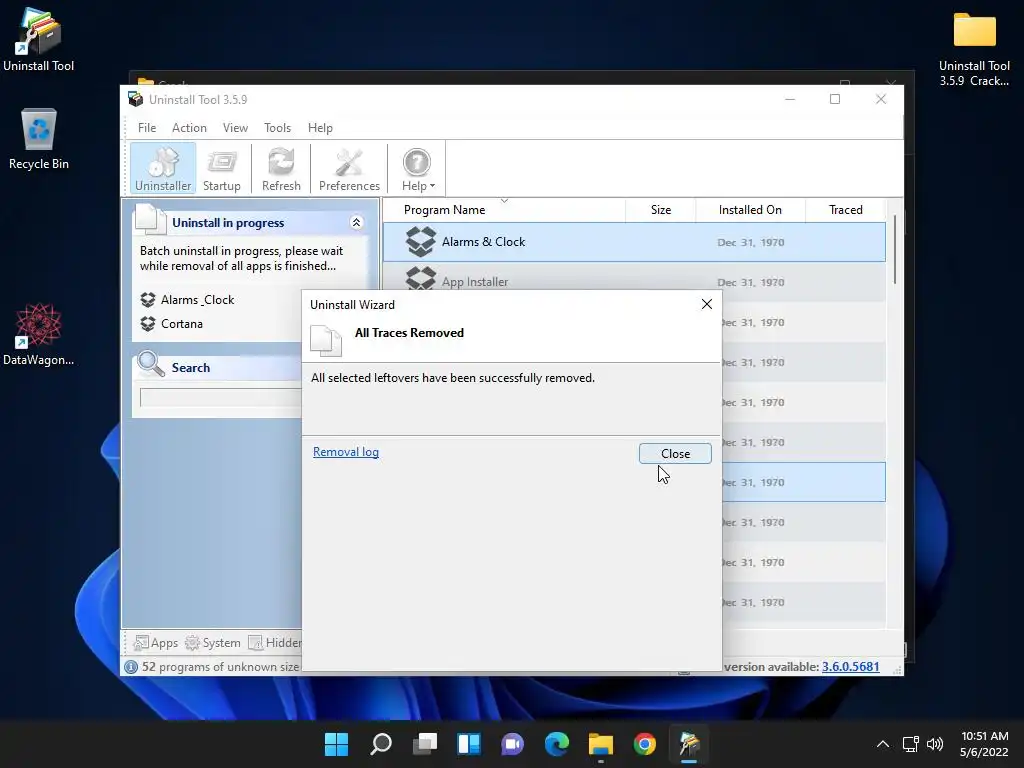
Task: Sort by Traced column header
Action: click(846, 210)
